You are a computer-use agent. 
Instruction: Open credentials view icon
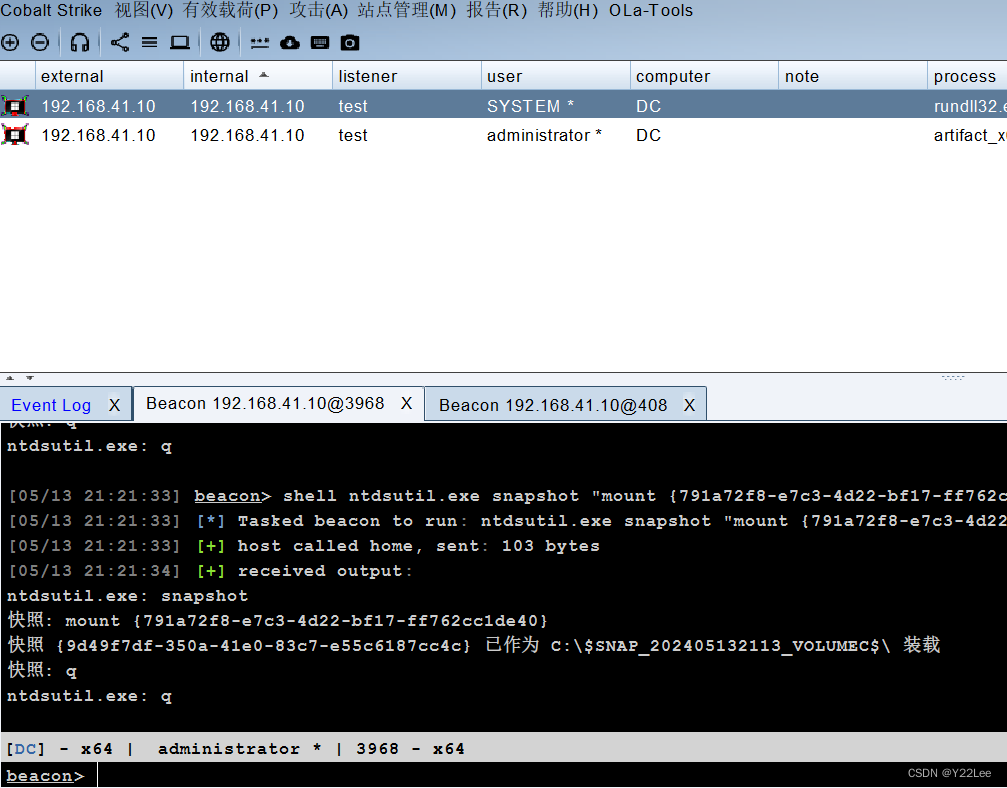coord(259,43)
